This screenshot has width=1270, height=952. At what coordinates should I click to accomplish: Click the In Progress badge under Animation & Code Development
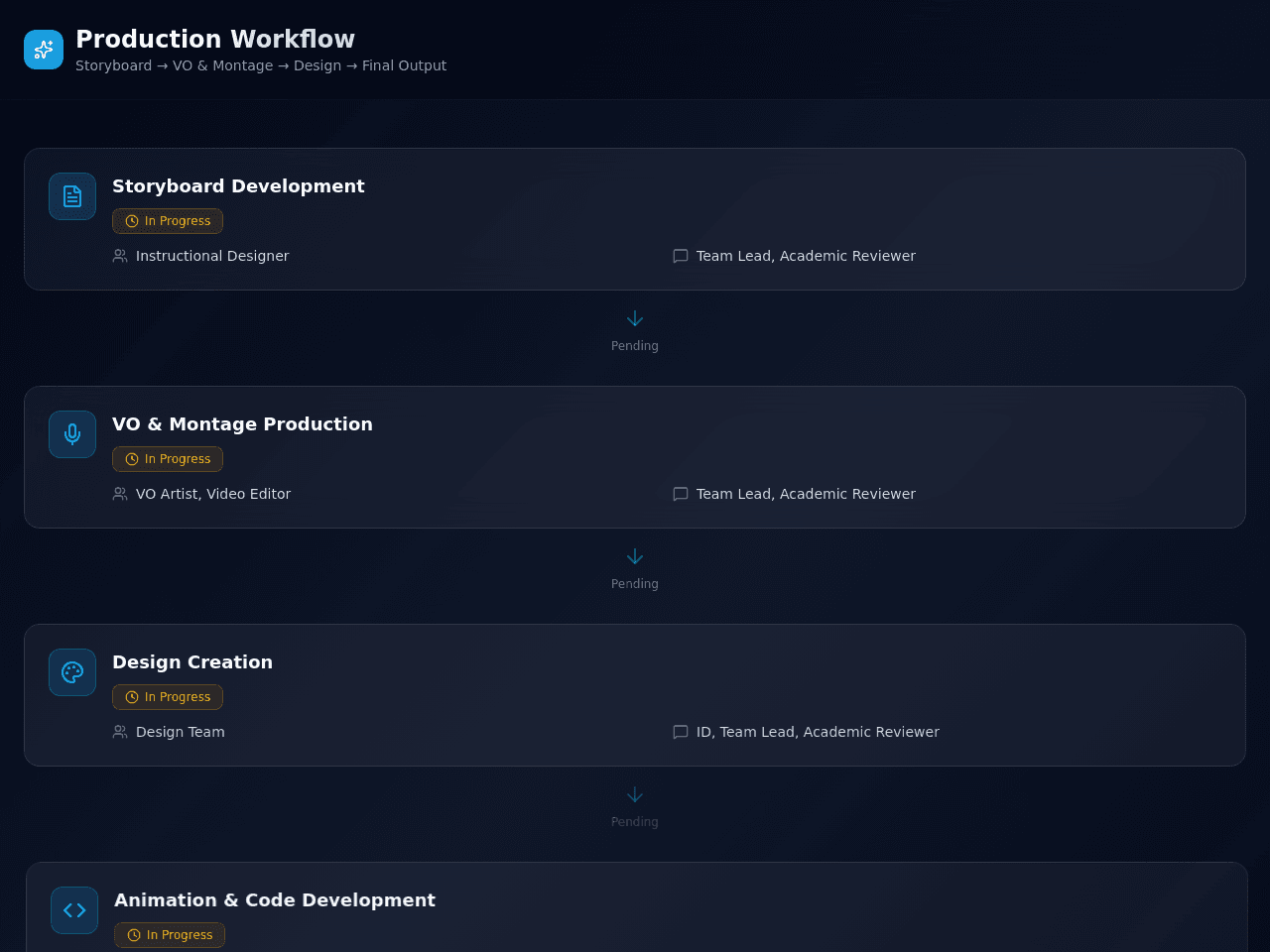[170, 935]
